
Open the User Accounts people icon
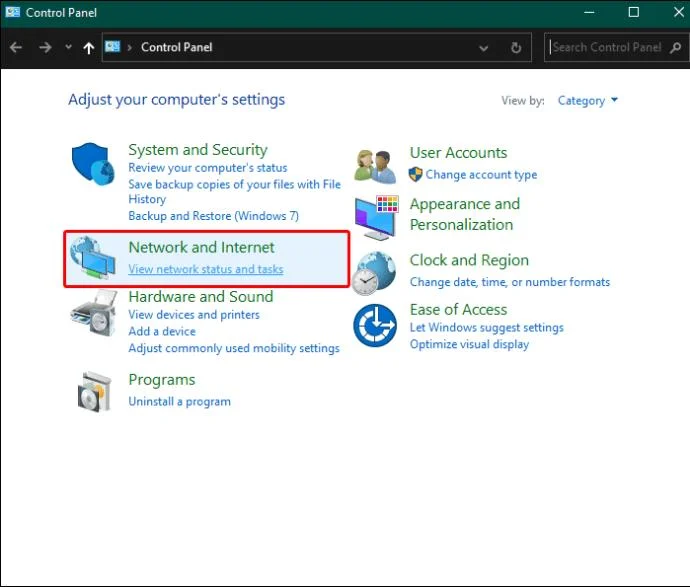375,166
